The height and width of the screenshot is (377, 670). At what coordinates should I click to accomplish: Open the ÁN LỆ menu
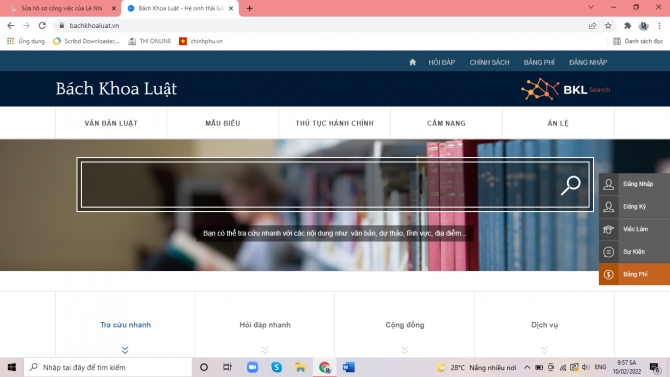click(x=558, y=123)
